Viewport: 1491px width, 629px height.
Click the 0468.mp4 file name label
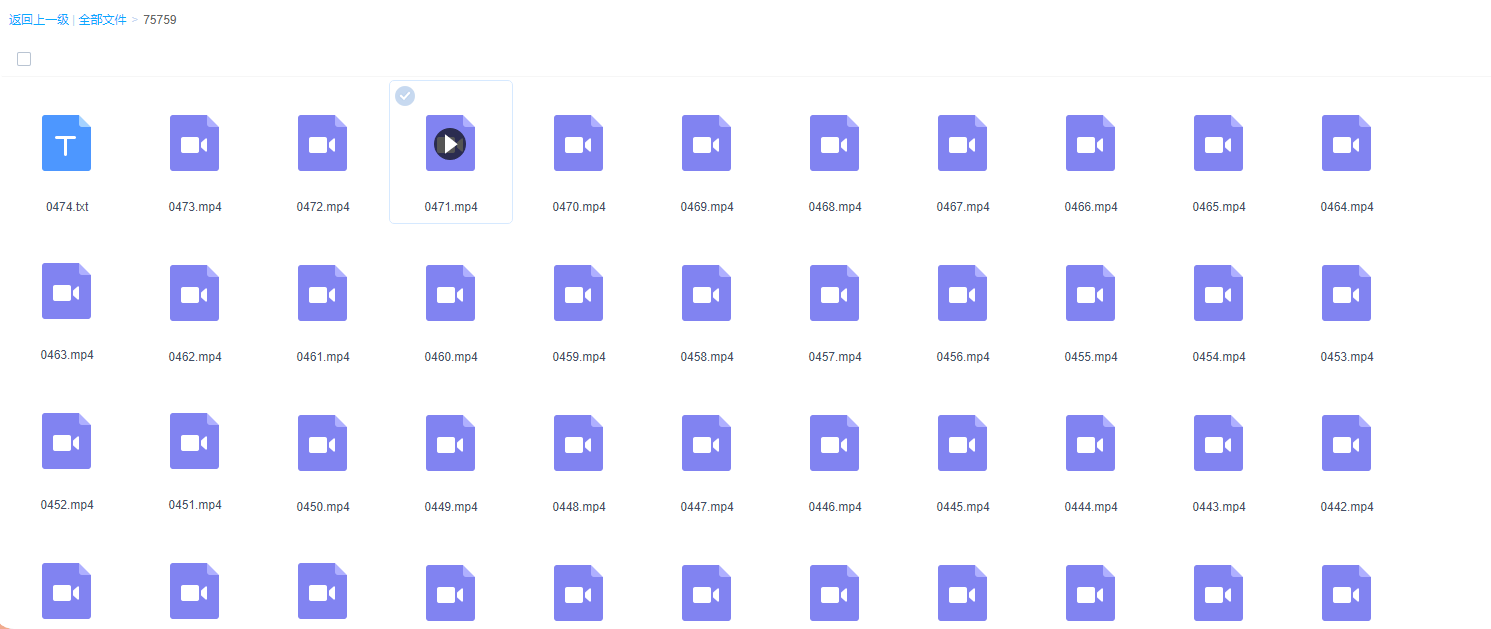click(x=835, y=207)
